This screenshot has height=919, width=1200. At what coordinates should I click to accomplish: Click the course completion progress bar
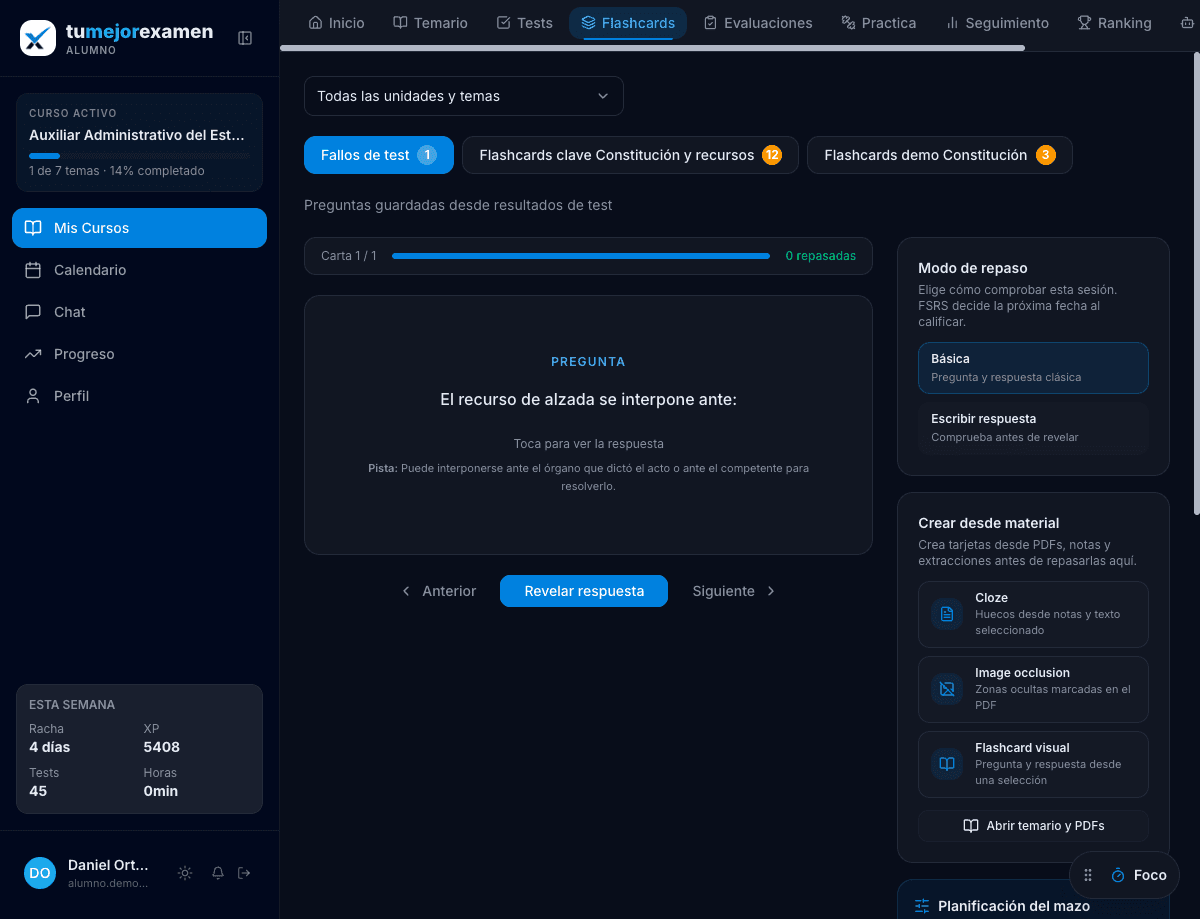click(x=139, y=156)
